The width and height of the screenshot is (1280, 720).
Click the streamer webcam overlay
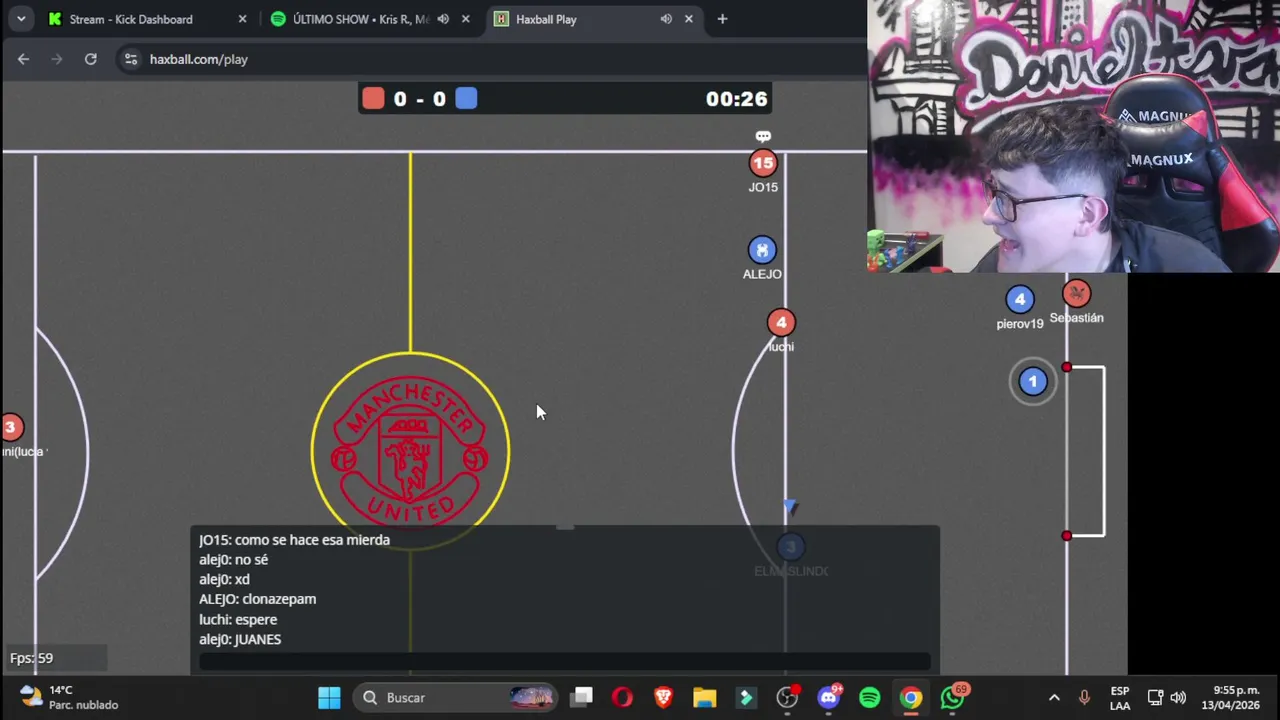[x=1073, y=136]
